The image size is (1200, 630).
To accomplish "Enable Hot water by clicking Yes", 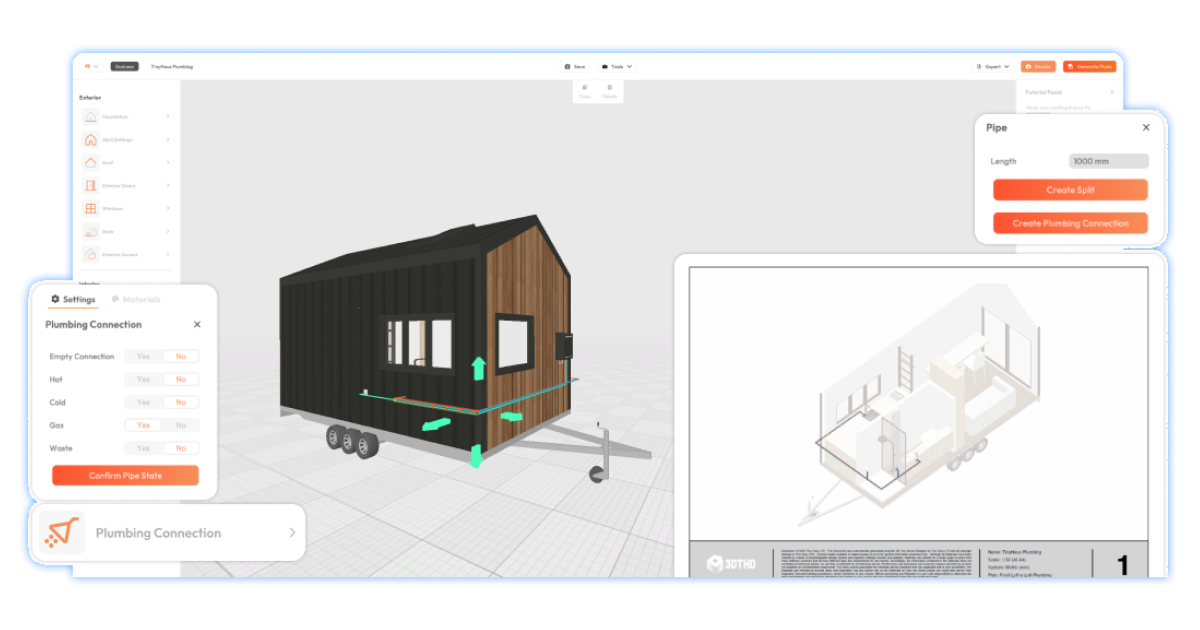I will pyautogui.click(x=142, y=379).
